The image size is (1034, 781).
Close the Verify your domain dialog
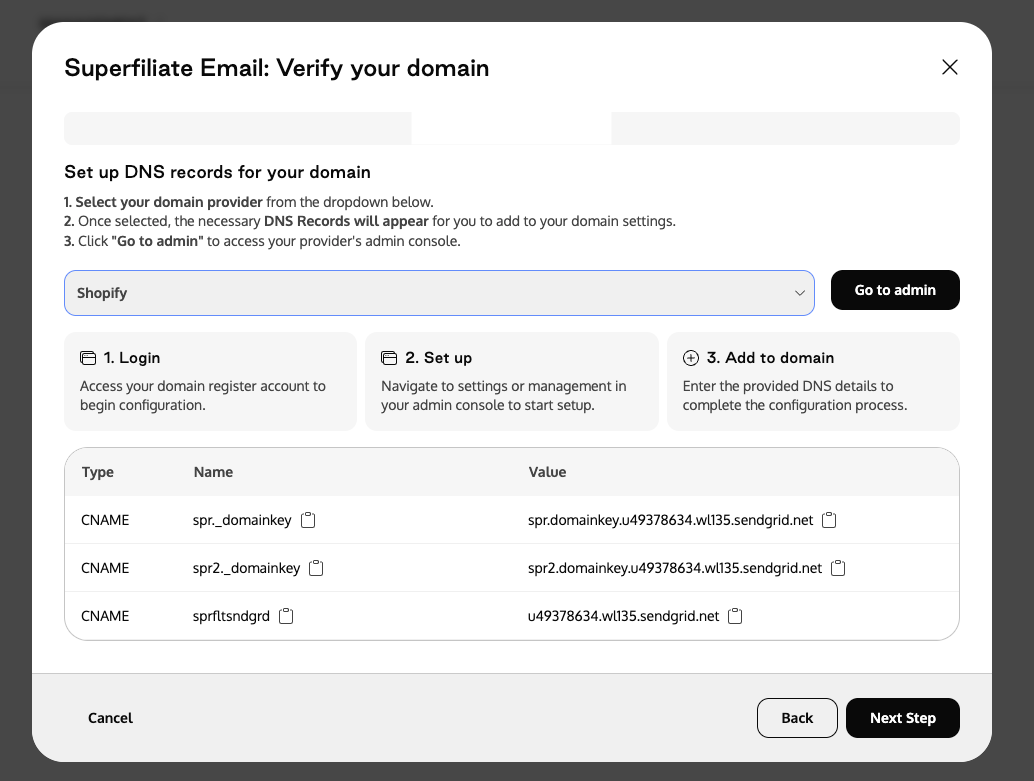(x=950, y=67)
